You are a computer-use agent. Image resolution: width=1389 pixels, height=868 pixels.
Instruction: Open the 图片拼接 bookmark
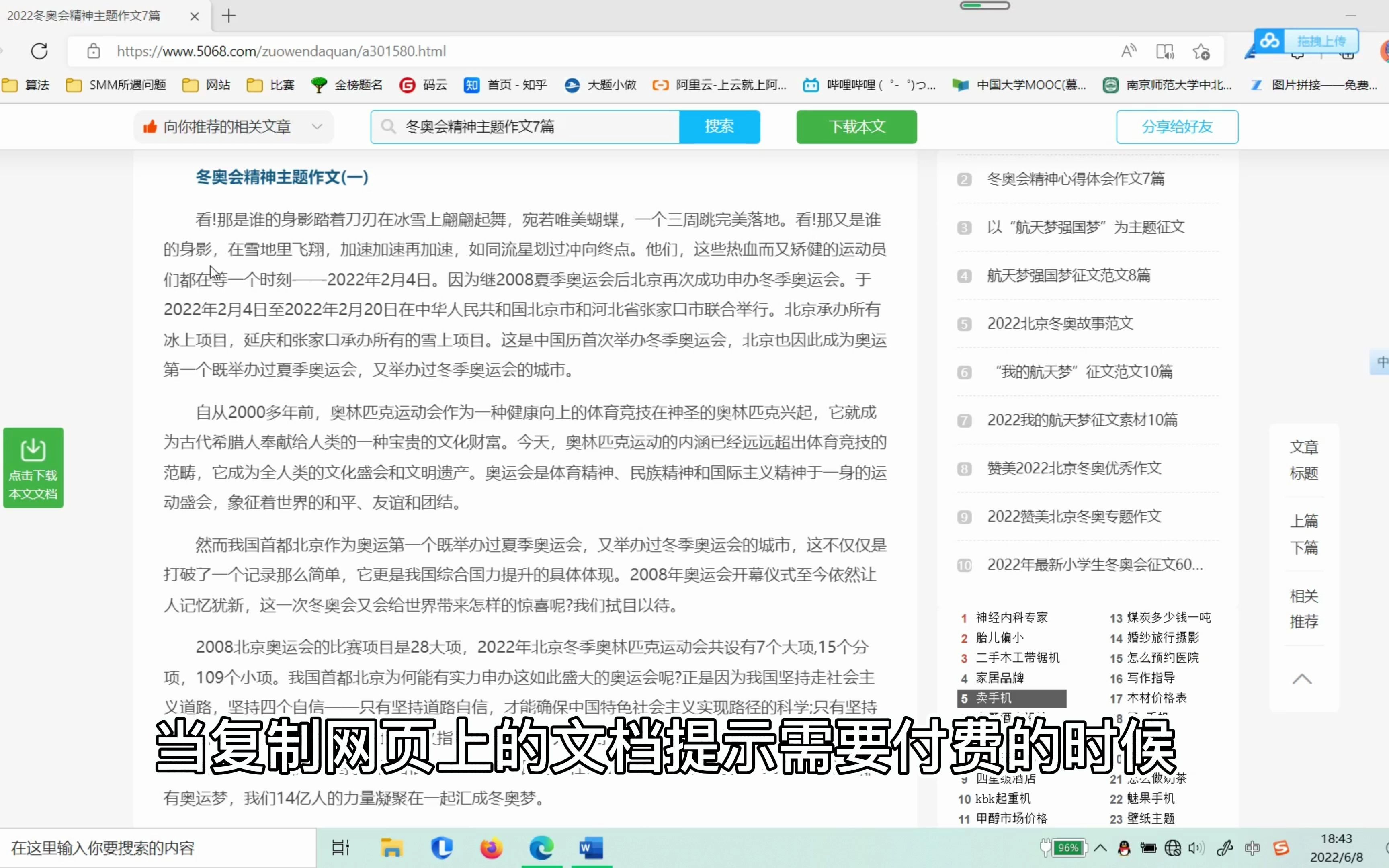click(x=1314, y=85)
